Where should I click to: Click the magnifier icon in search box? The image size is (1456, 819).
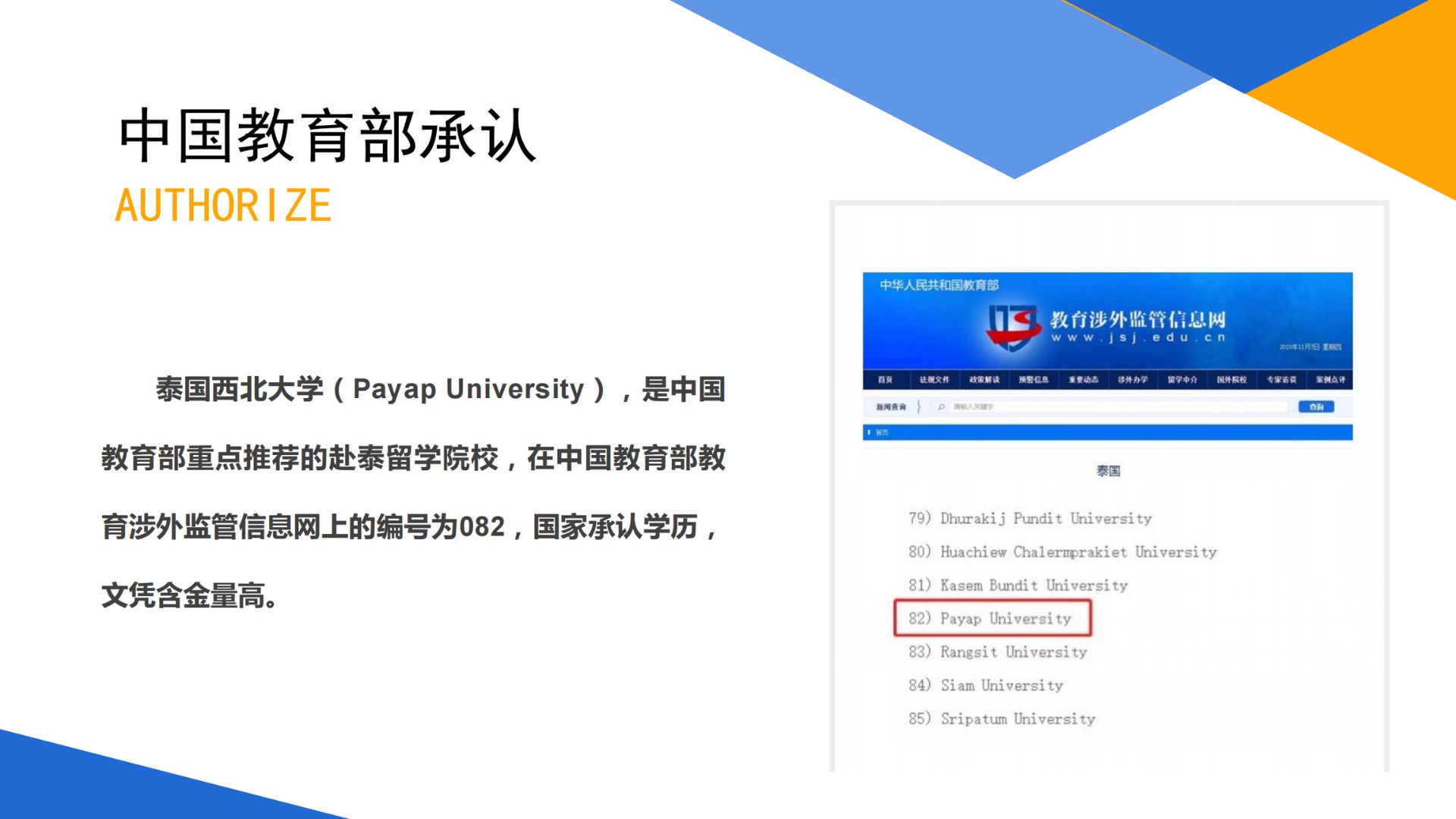[x=941, y=407]
